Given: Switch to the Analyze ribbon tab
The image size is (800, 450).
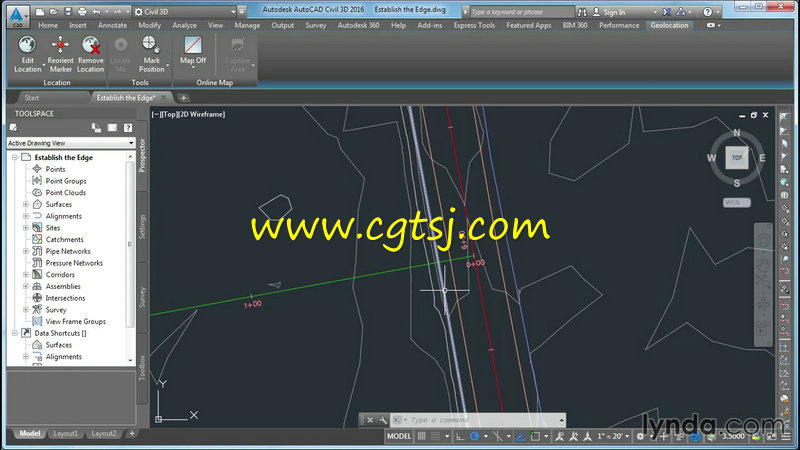Looking at the screenshot, I should click(x=184, y=25).
